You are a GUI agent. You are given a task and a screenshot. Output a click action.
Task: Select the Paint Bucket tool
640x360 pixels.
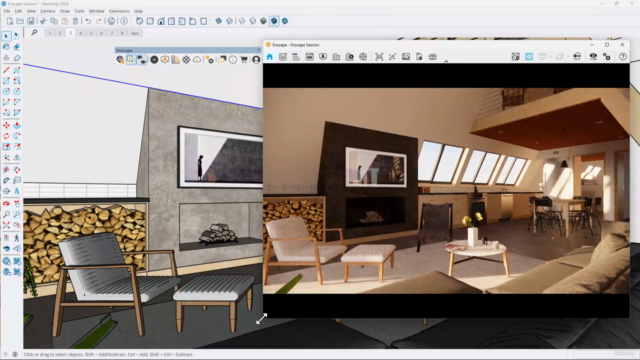point(6,47)
